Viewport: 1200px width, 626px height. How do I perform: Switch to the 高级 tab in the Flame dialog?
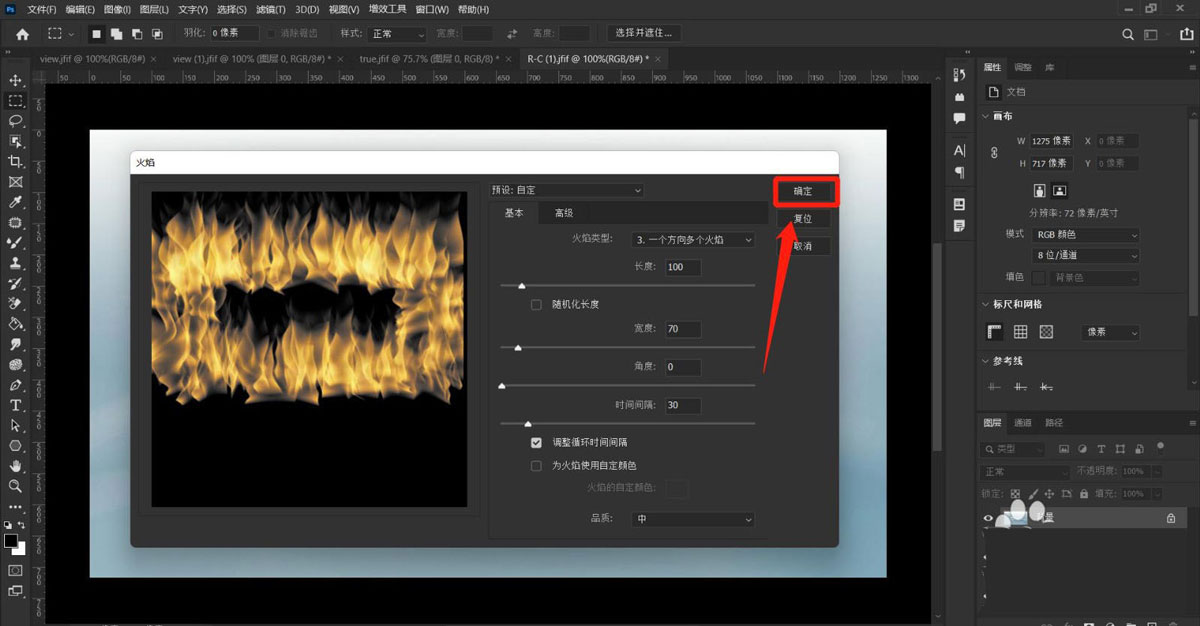pos(562,212)
